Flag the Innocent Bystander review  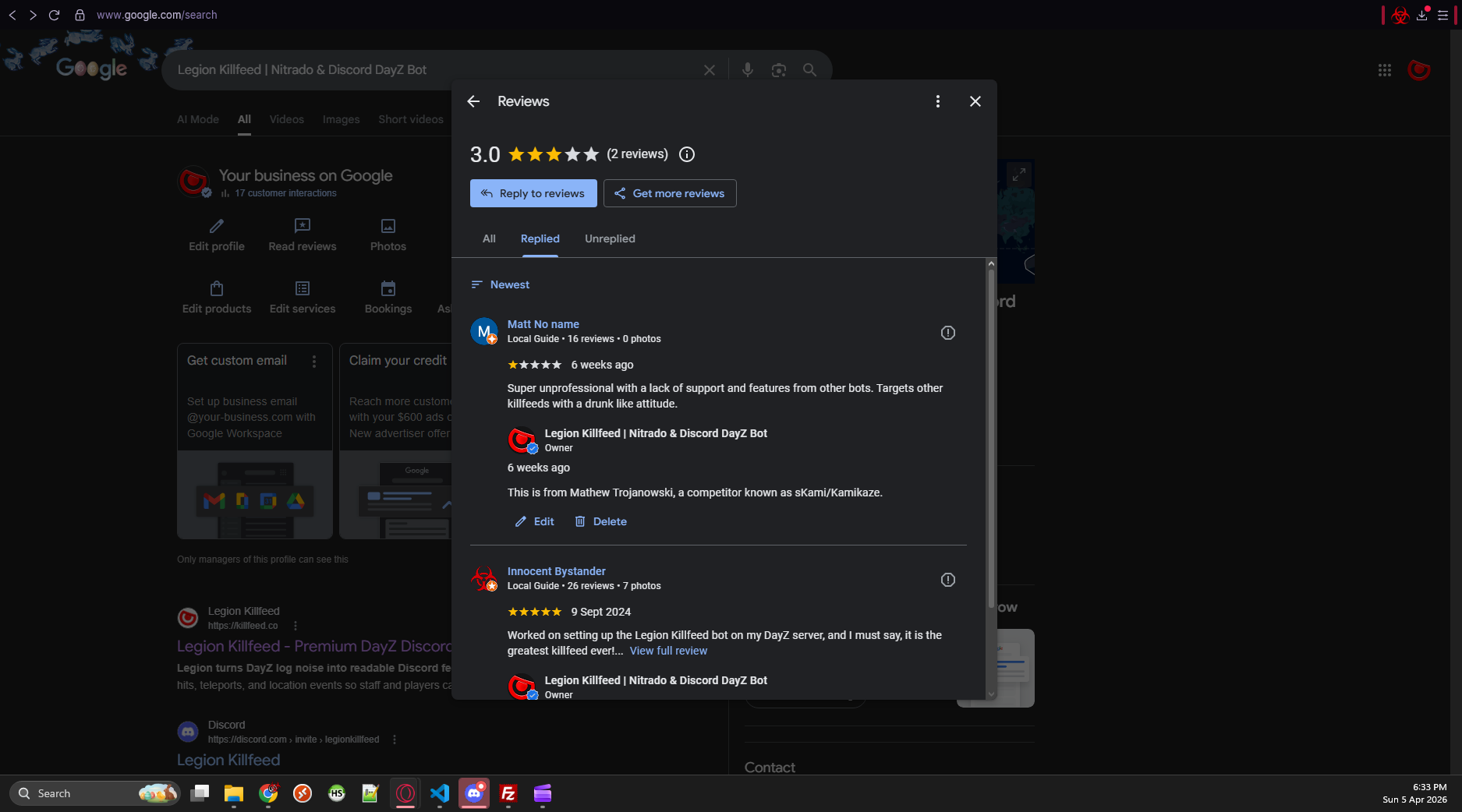(x=948, y=580)
